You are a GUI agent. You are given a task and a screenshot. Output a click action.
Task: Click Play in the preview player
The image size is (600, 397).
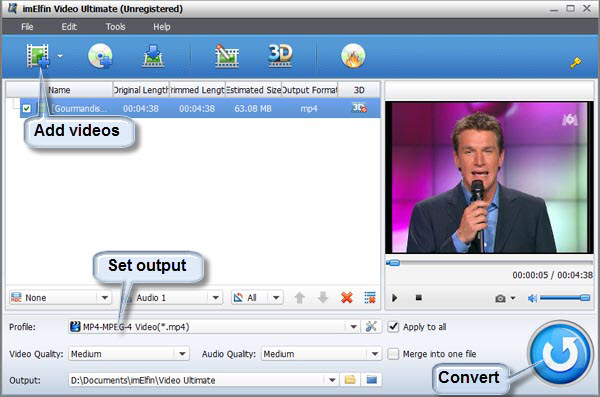tap(395, 297)
